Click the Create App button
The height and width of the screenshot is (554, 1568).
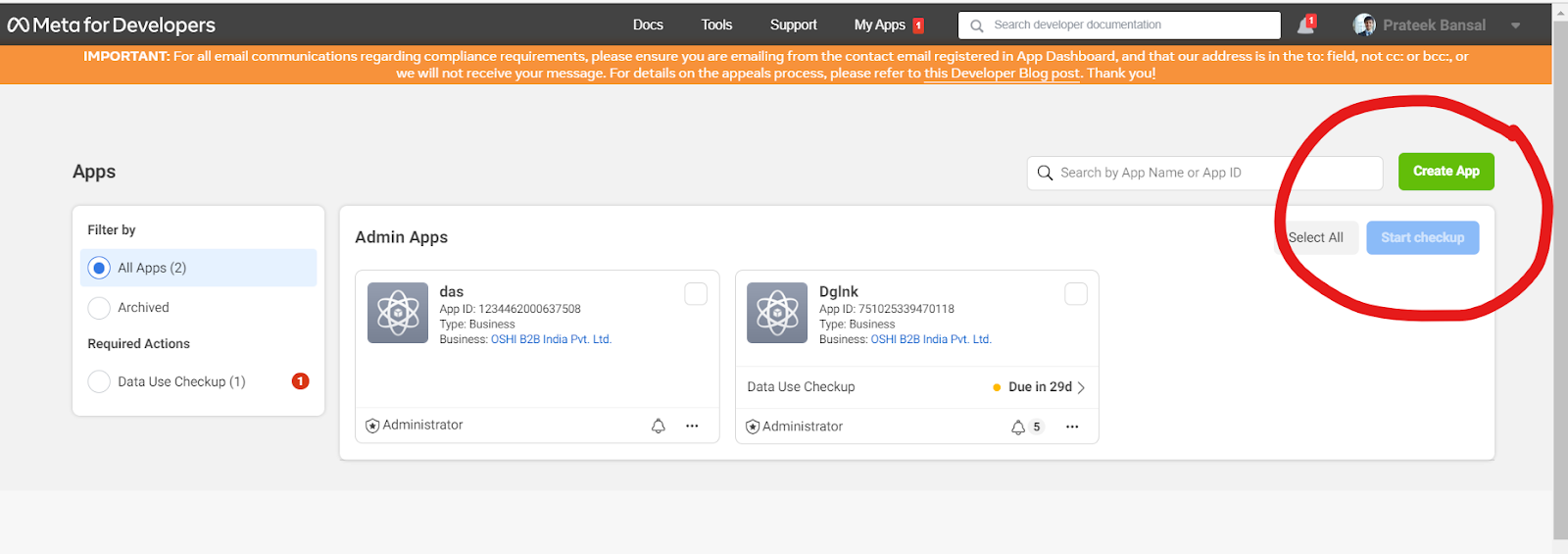1446,172
